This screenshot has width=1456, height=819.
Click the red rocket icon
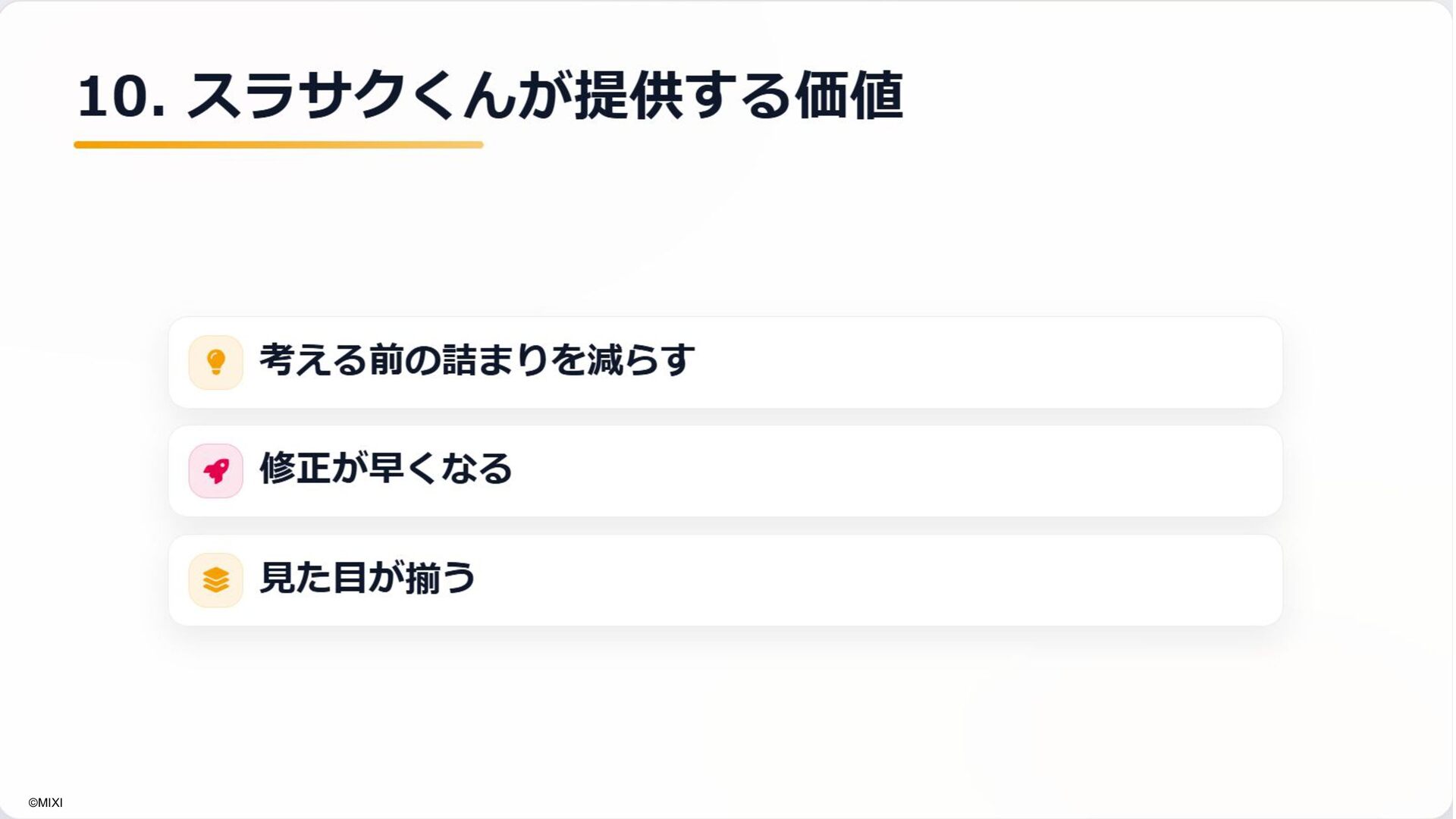pyautogui.click(x=216, y=471)
